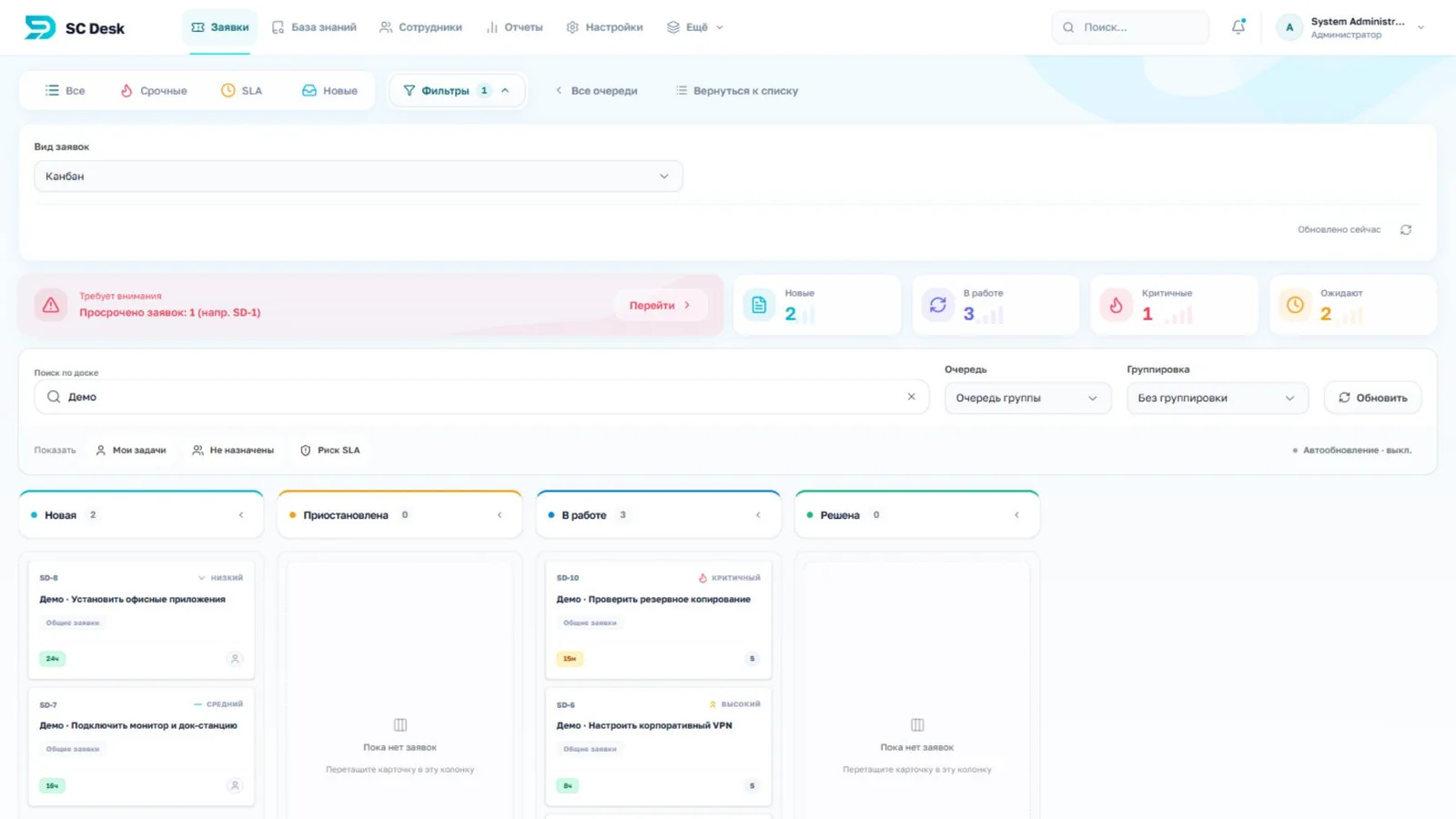This screenshot has height=819, width=1456.
Task: Open the 'Вид заявок' dropdown set to Канбан
Action: (359, 177)
